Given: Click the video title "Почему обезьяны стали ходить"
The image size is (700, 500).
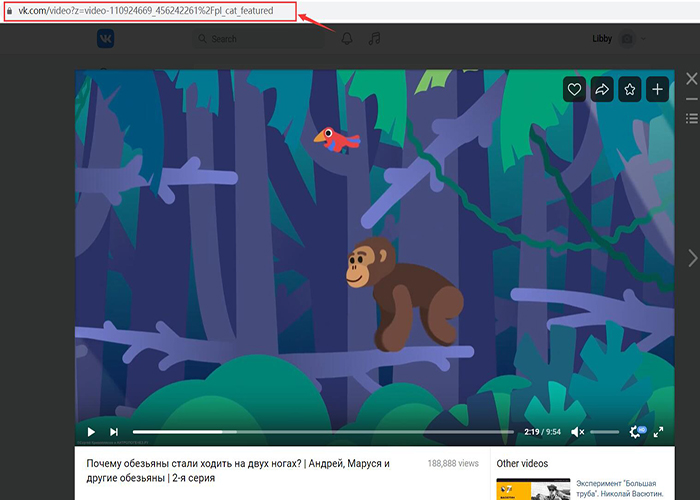Looking at the screenshot, I should tap(238, 471).
